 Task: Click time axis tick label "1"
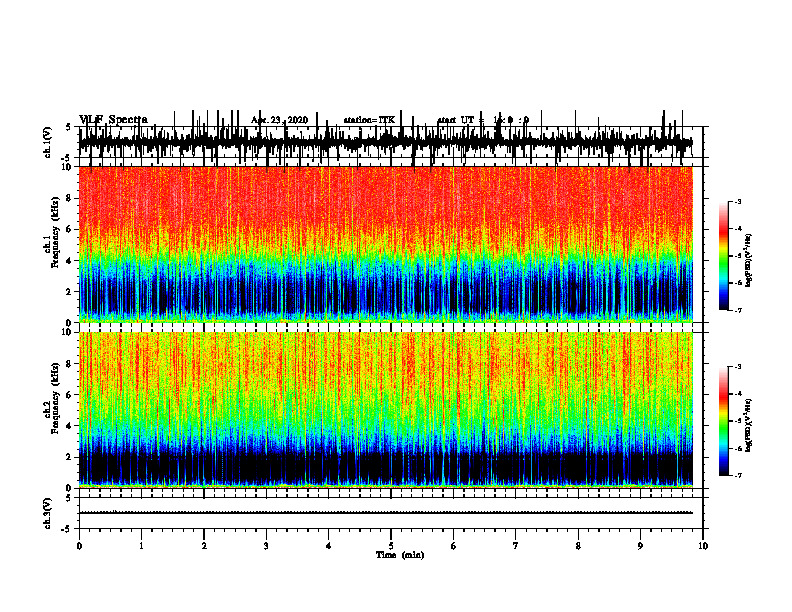(x=141, y=546)
